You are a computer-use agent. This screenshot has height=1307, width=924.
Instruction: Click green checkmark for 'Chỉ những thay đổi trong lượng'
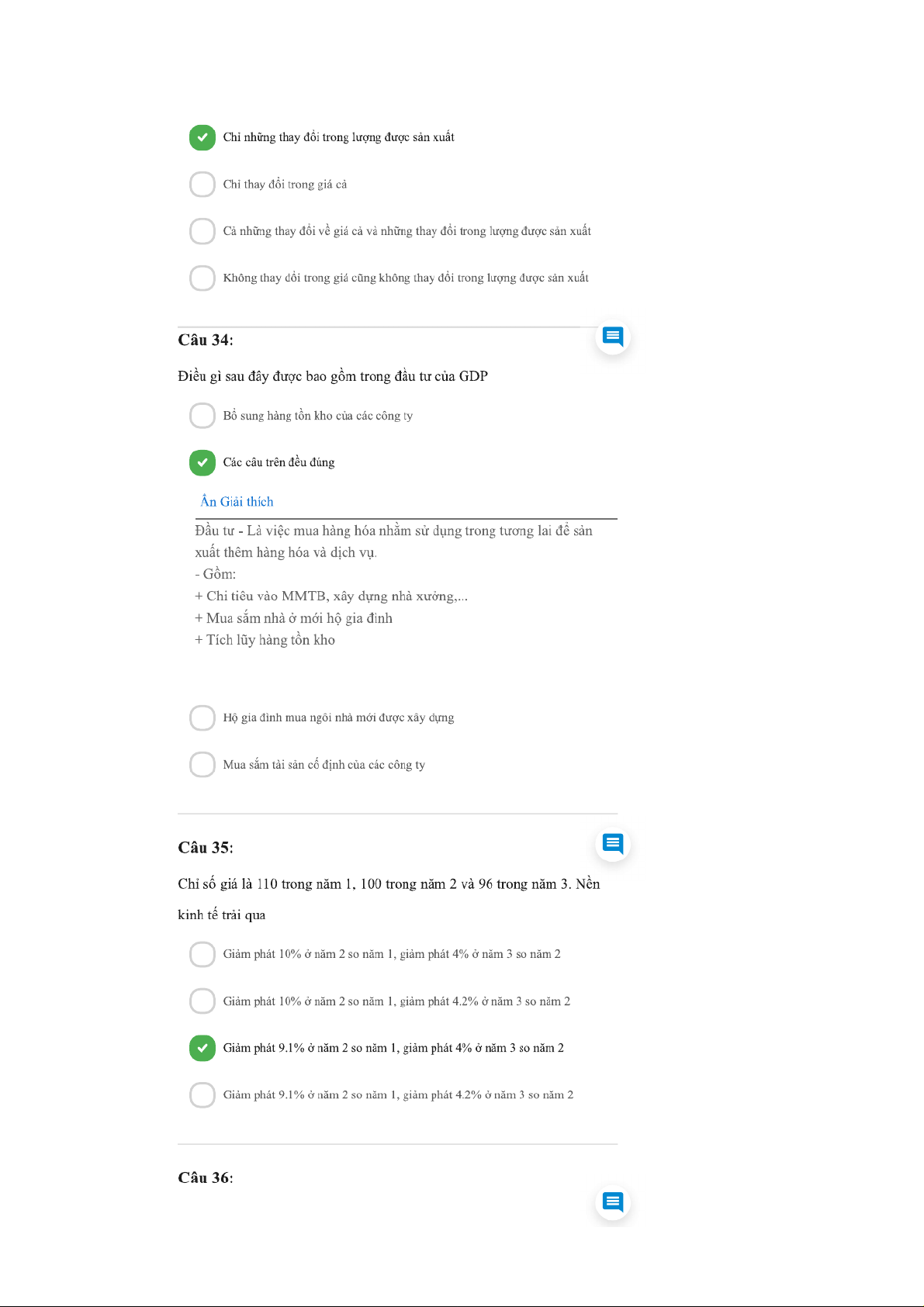[x=202, y=137]
